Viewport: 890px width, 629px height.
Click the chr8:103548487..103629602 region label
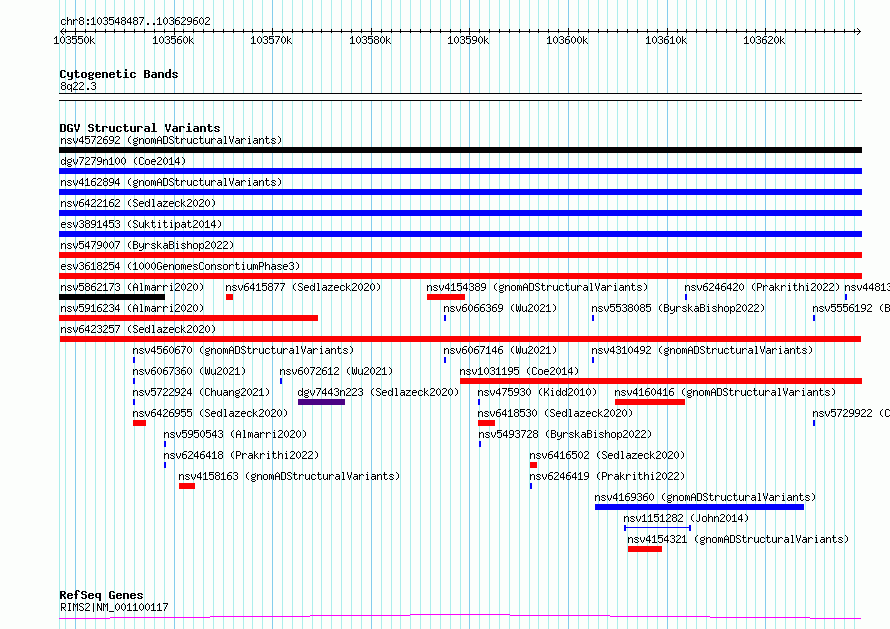[x=135, y=22]
